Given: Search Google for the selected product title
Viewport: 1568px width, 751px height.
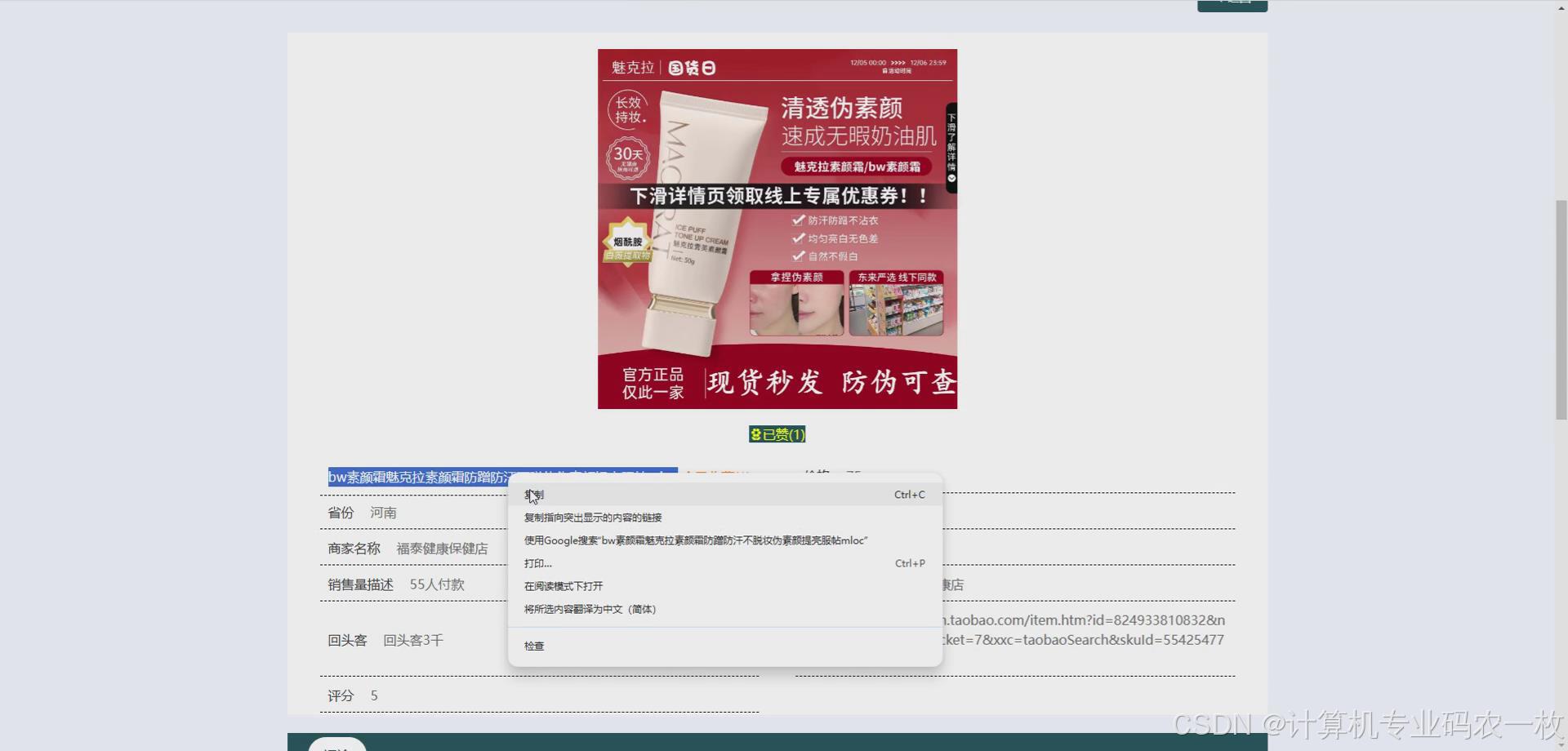Looking at the screenshot, I should pyautogui.click(x=695, y=540).
